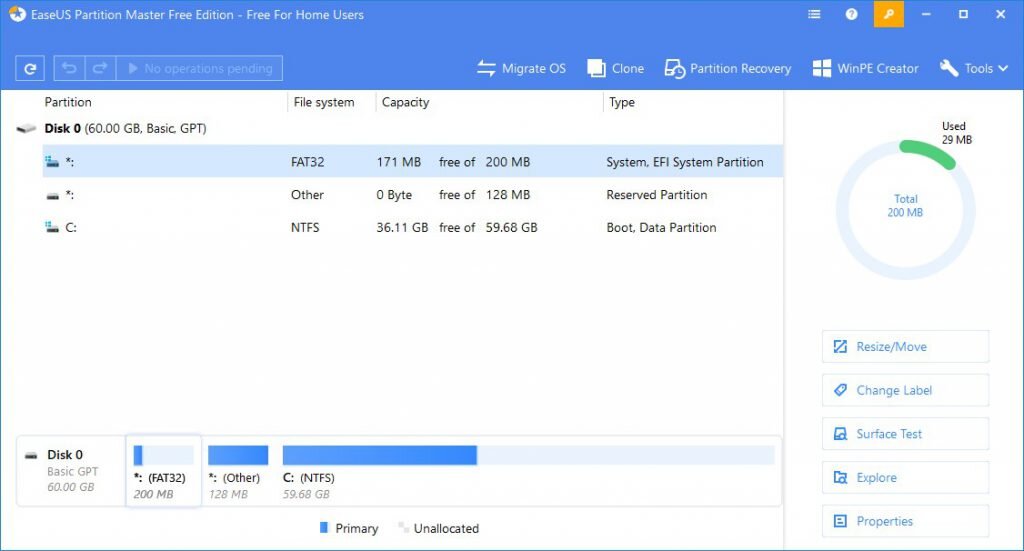Click the refresh icon in toolbar
1024x551 pixels.
click(x=30, y=69)
